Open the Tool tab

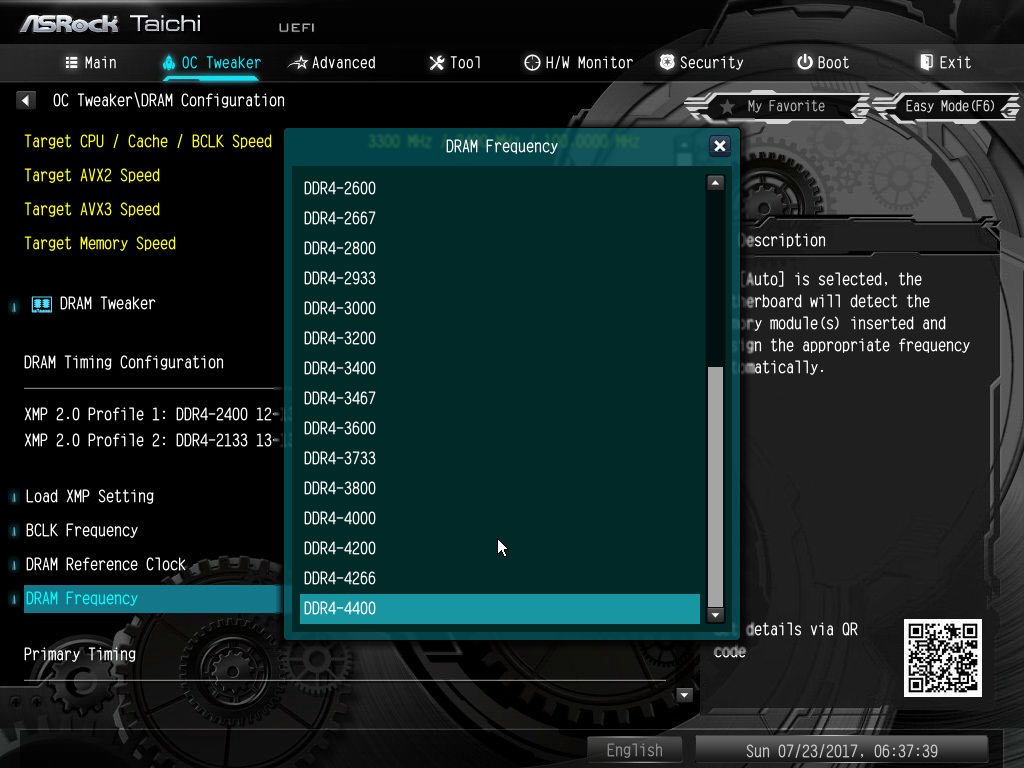pos(455,63)
